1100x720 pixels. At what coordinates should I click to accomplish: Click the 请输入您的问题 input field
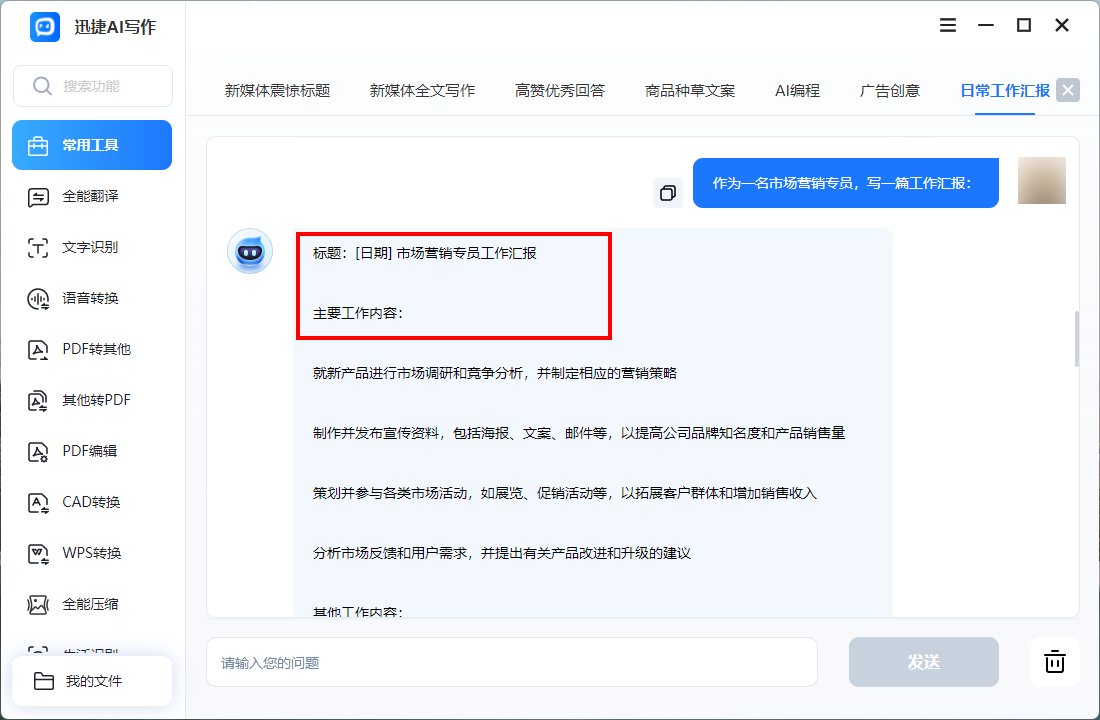[510, 661]
